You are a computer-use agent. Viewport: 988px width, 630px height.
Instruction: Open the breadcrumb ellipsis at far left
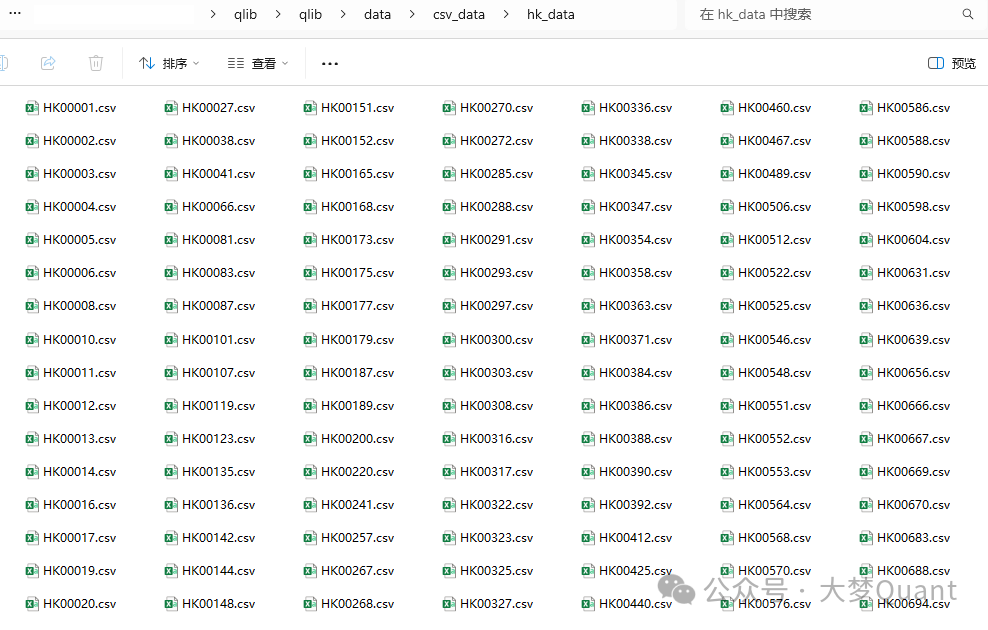15,13
